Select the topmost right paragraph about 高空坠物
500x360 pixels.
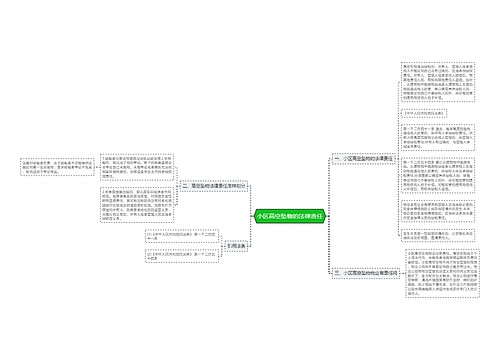coord(438,82)
